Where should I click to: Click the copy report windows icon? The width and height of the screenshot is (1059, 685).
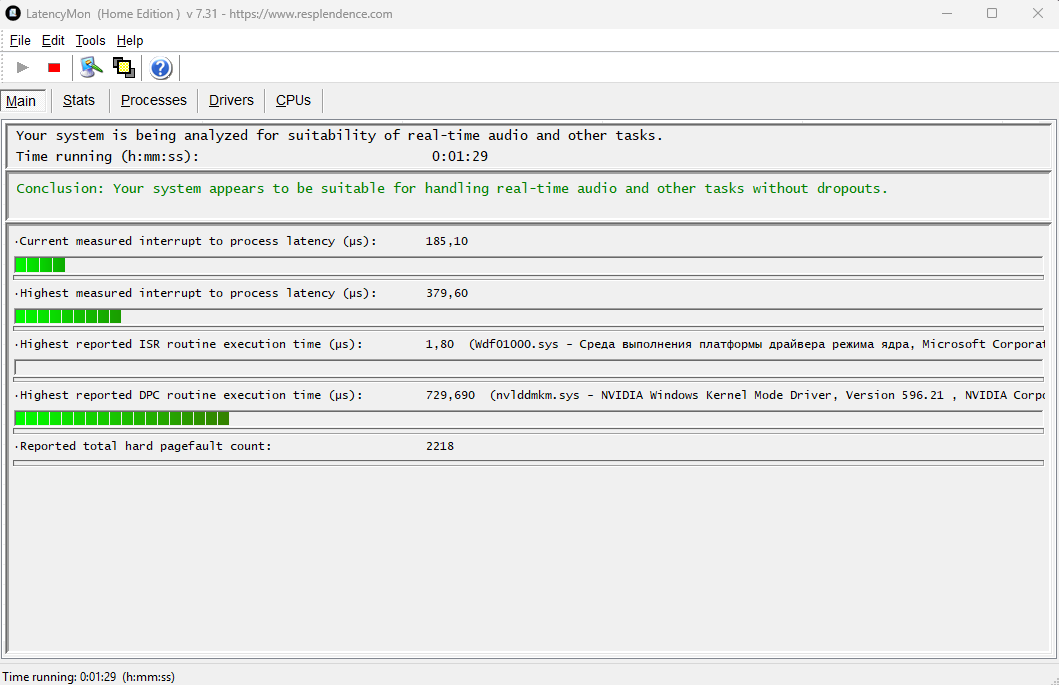[x=124, y=68]
